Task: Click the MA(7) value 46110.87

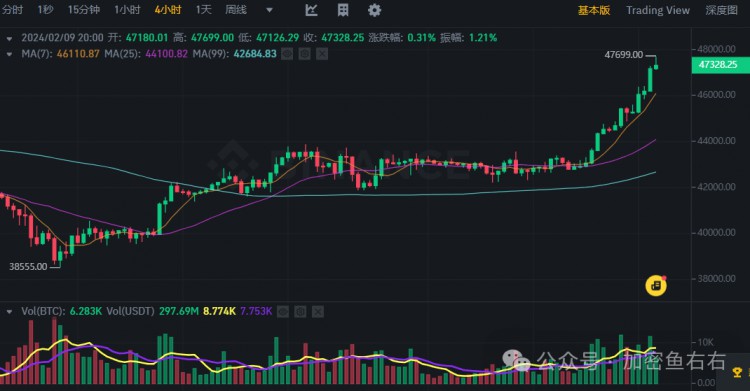Action: pyautogui.click(x=78, y=54)
